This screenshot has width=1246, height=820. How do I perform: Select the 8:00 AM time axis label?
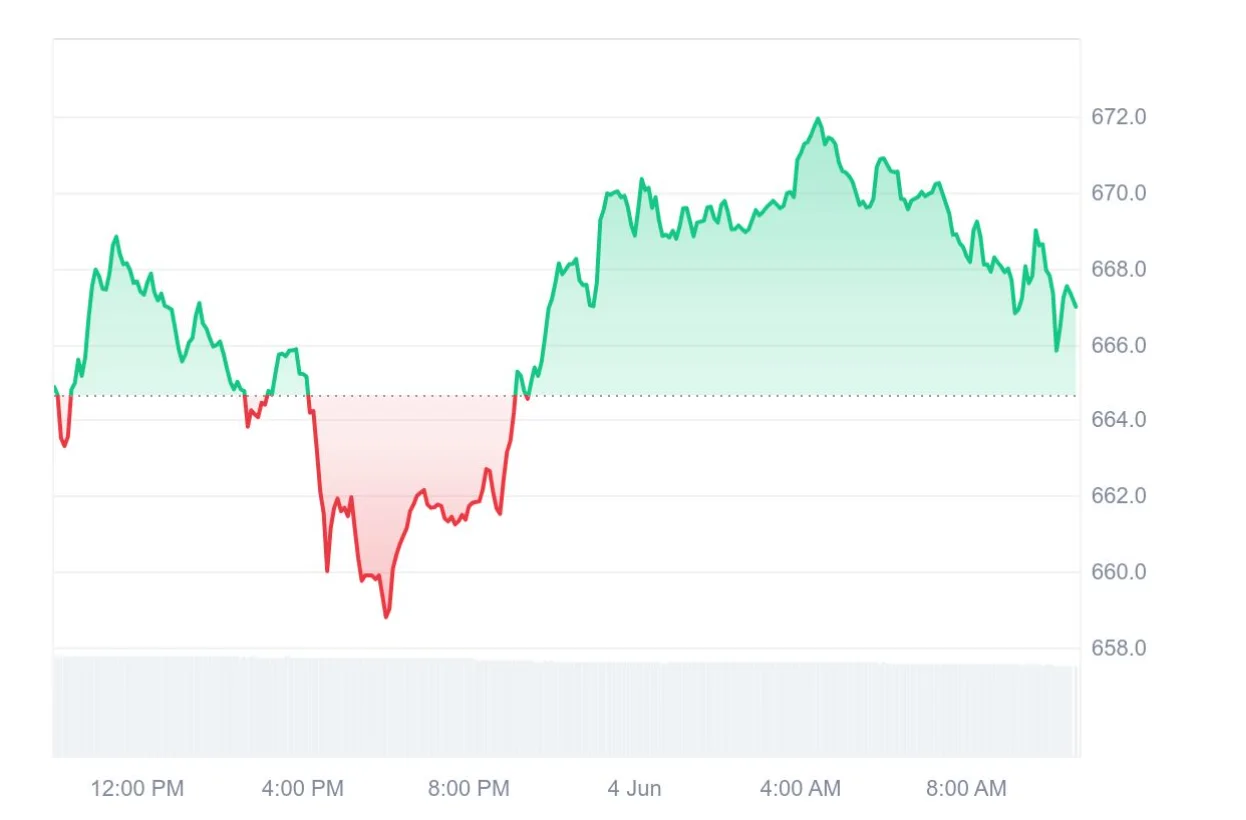coord(966,788)
